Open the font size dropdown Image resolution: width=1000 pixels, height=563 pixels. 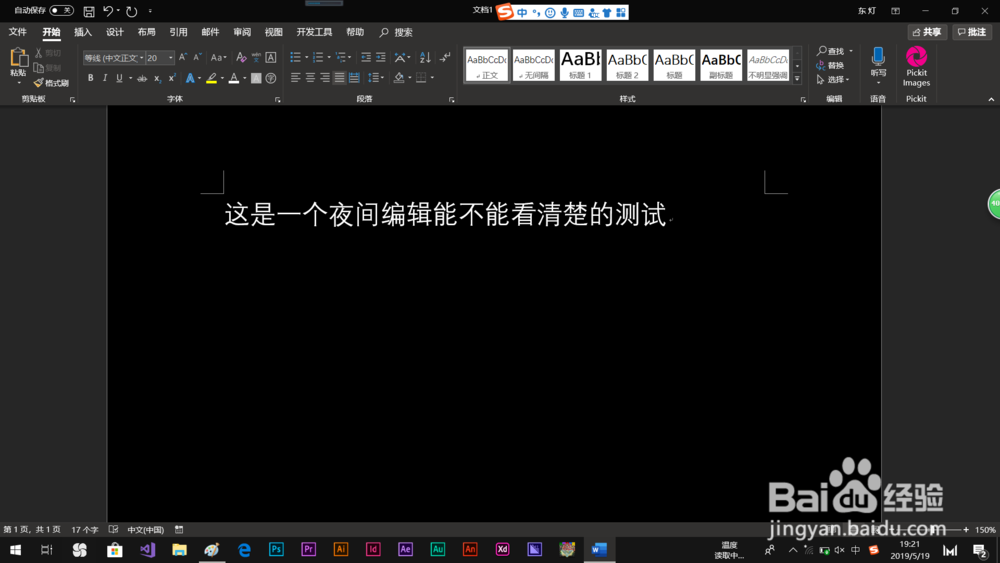[170, 58]
